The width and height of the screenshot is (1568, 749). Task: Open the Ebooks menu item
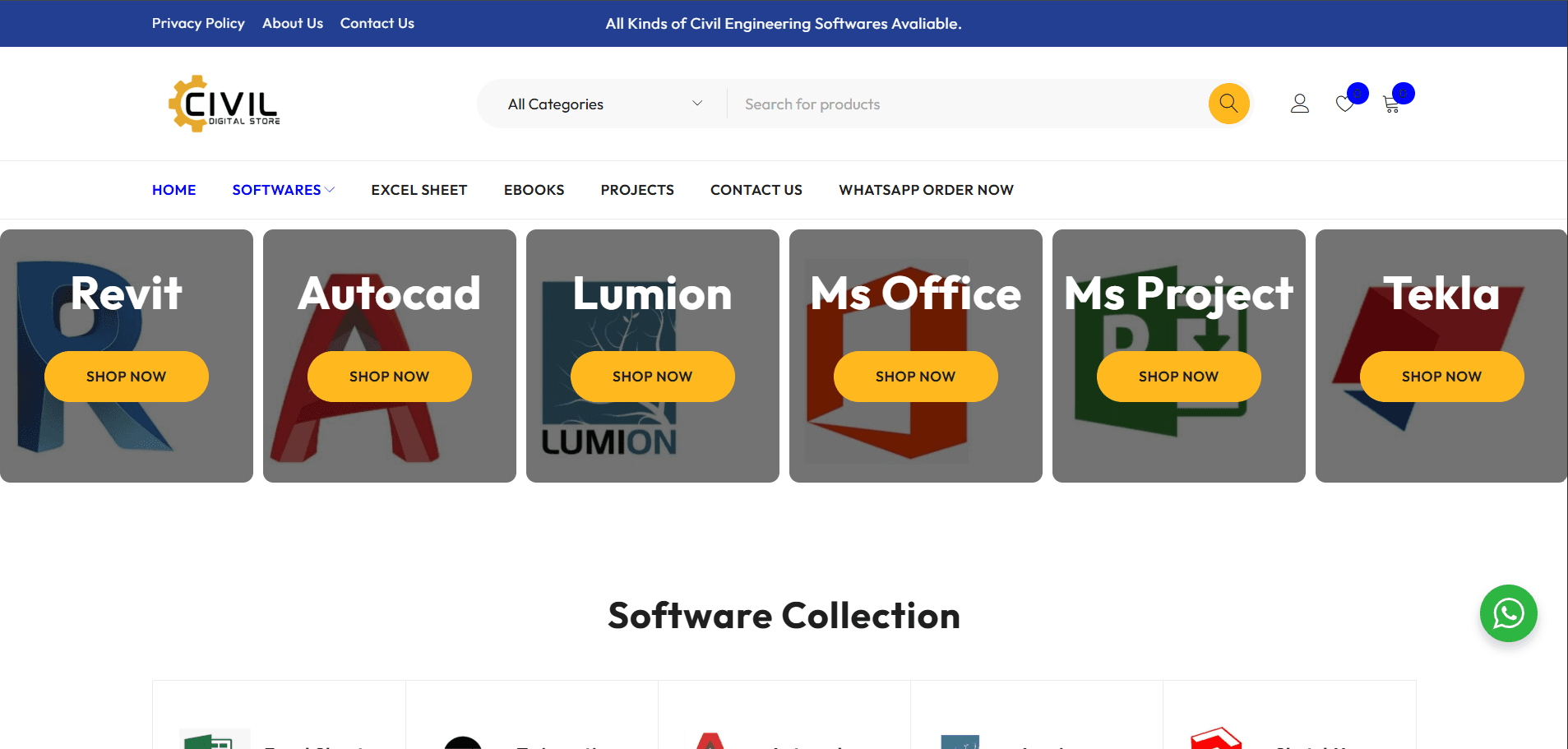534,190
